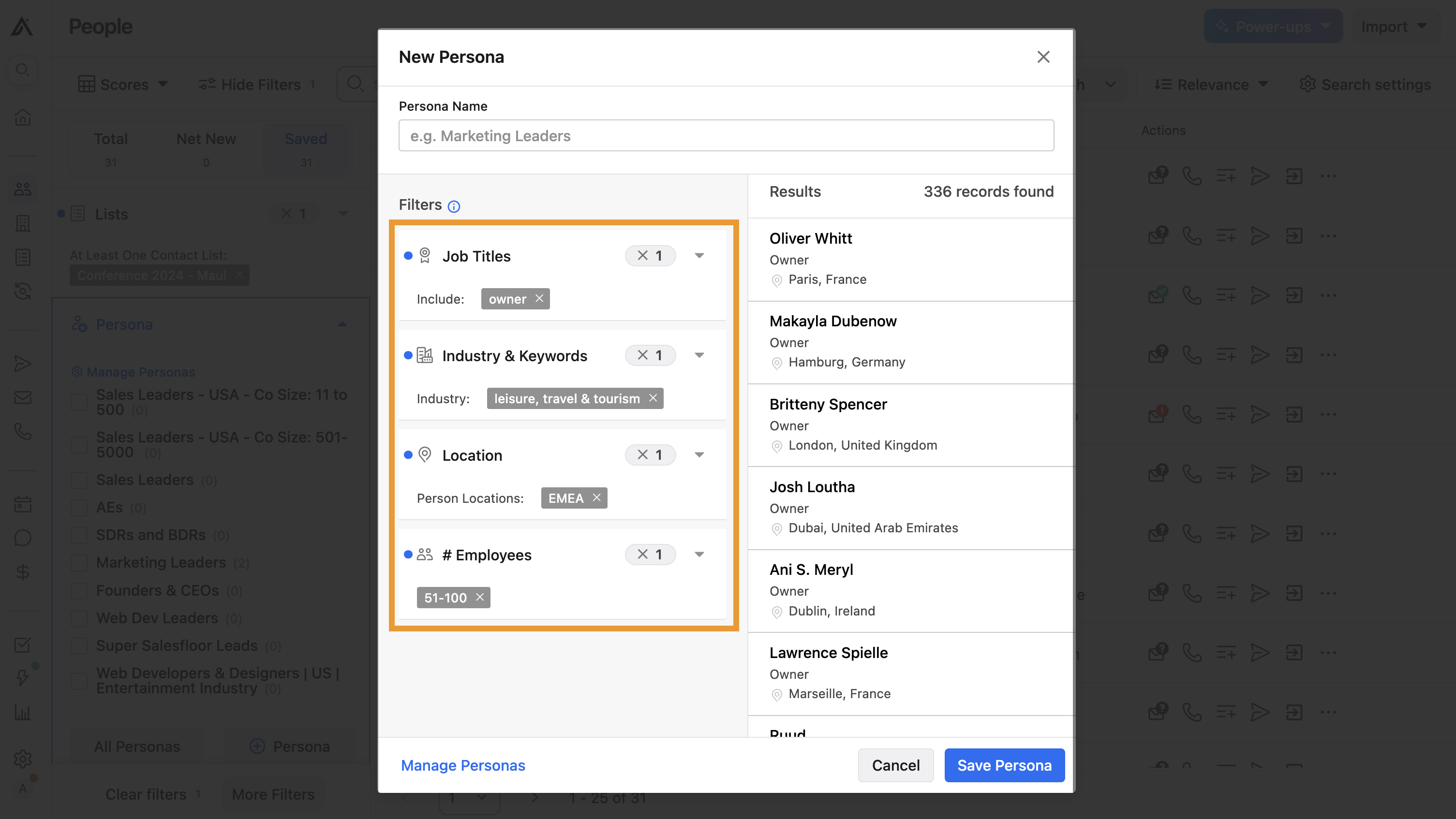The image size is (1456, 819).
Task: Expand the # Employees filter dropdown
Action: point(699,554)
